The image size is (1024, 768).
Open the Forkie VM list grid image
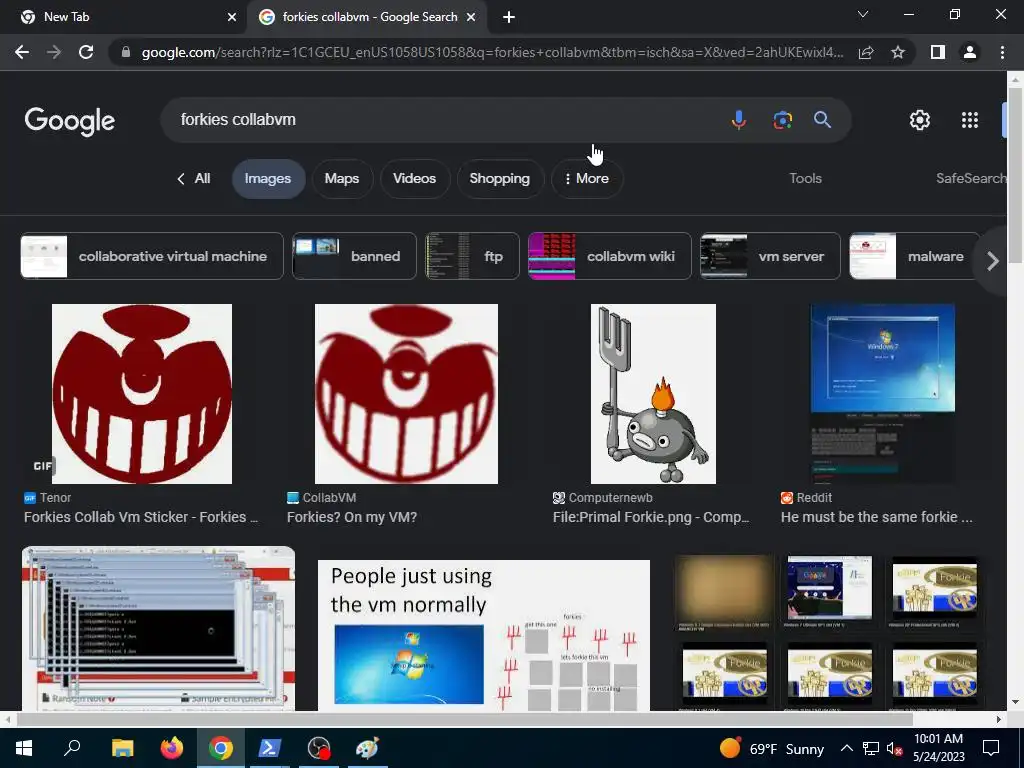click(x=828, y=632)
